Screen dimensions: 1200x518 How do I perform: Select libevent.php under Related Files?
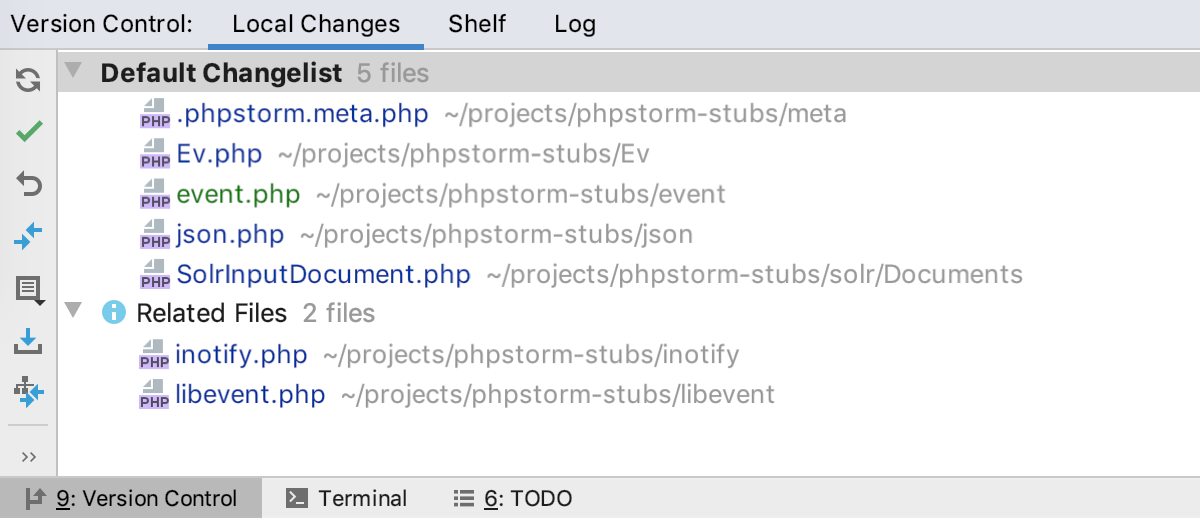click(x=250, y=394)
